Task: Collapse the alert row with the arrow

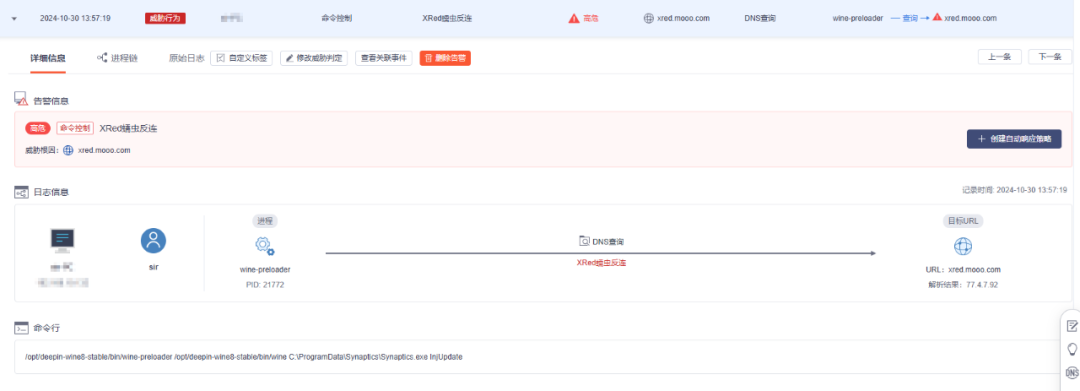Action: pyautogui.click(x=14, y=19)
